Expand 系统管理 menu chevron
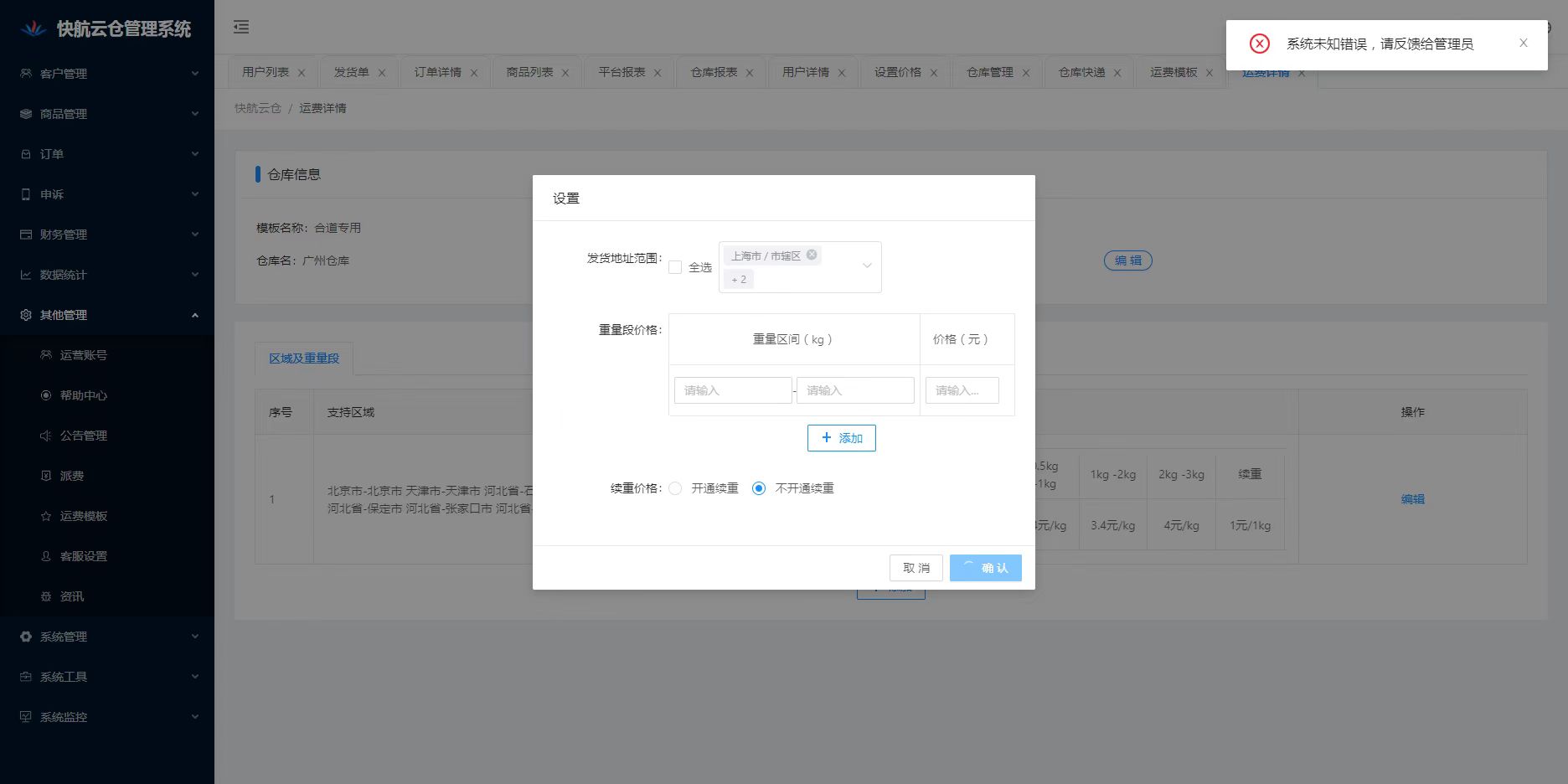This screenshot has height=784, width=1568. pyautogui.click(x=195, y=637)
